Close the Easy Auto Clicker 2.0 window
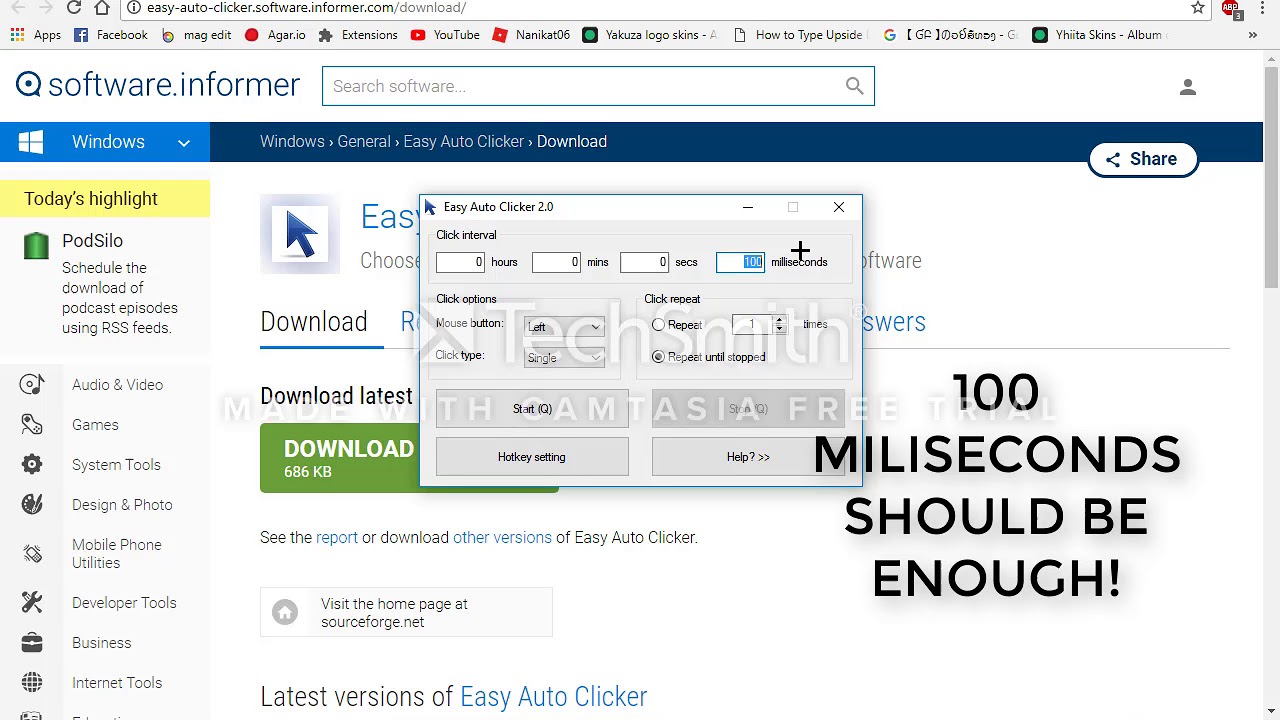The image size is (1280, 720). 839,207
